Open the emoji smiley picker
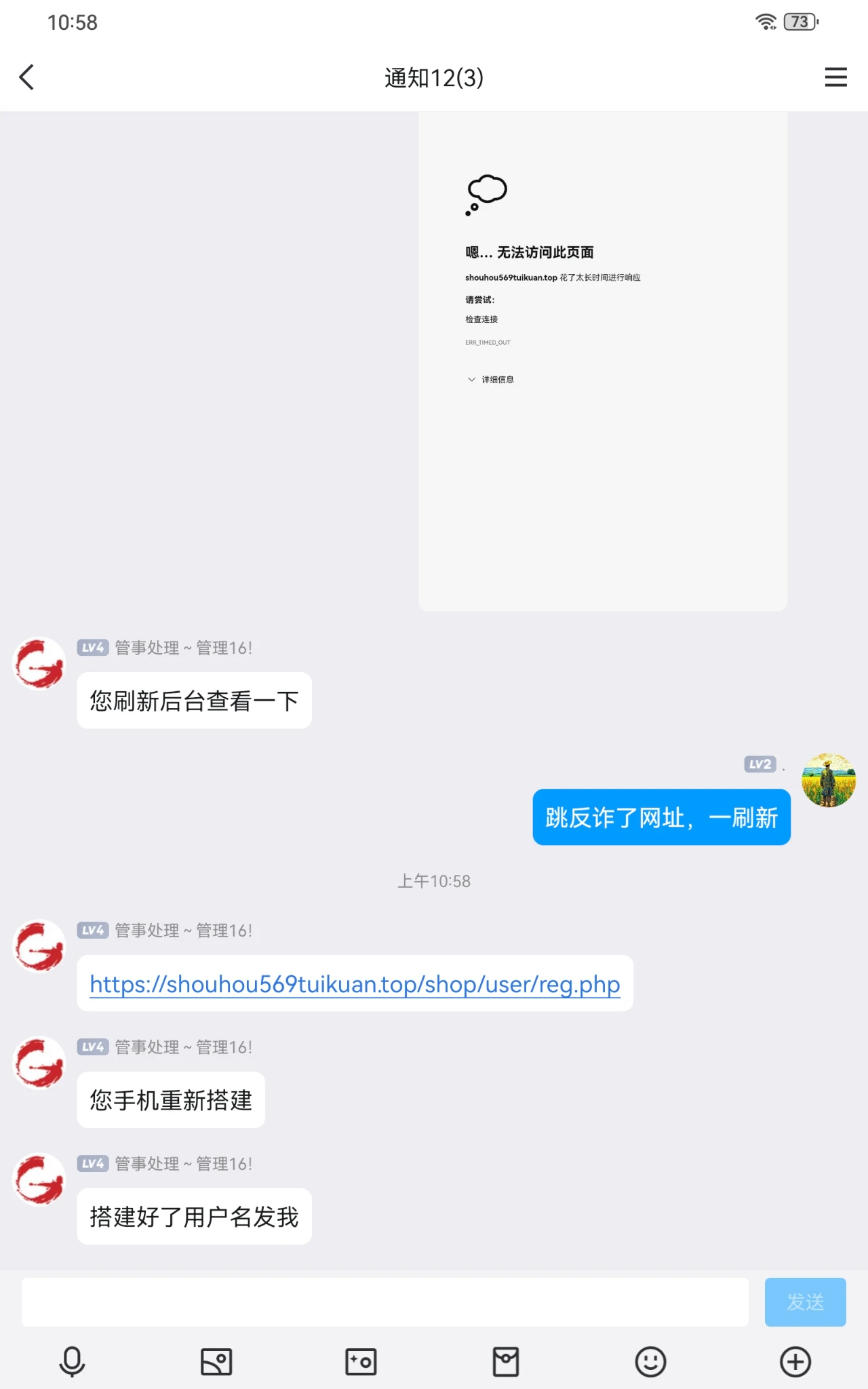868x1389 pixels. [x=650, y=1362]
